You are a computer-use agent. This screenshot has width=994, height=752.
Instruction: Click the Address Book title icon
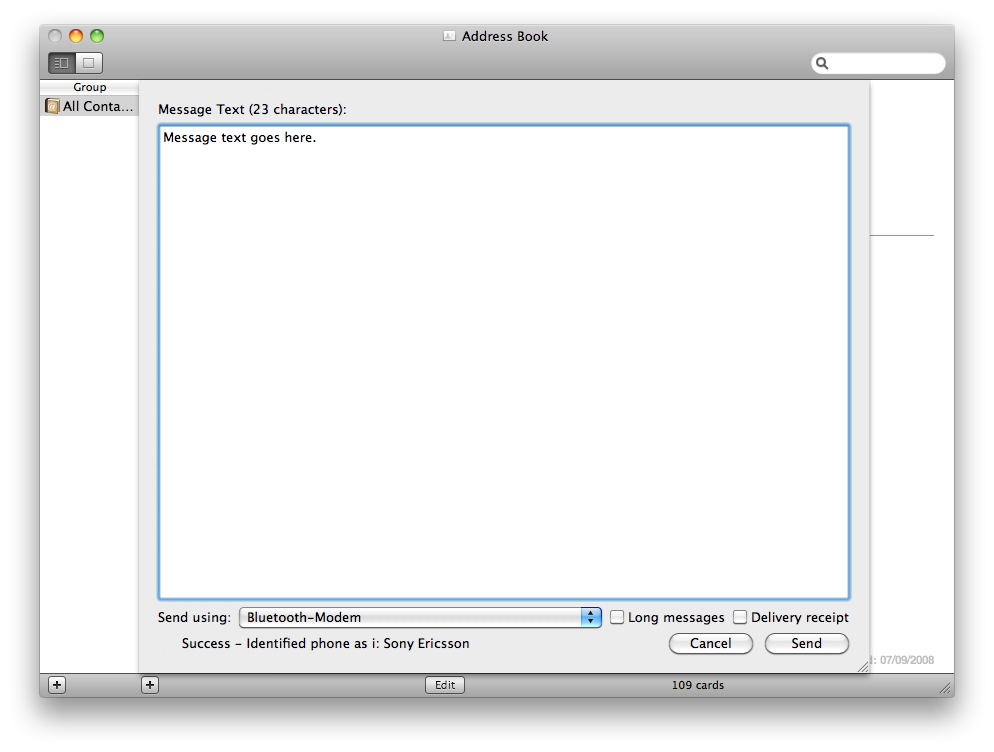coord(449,36)
